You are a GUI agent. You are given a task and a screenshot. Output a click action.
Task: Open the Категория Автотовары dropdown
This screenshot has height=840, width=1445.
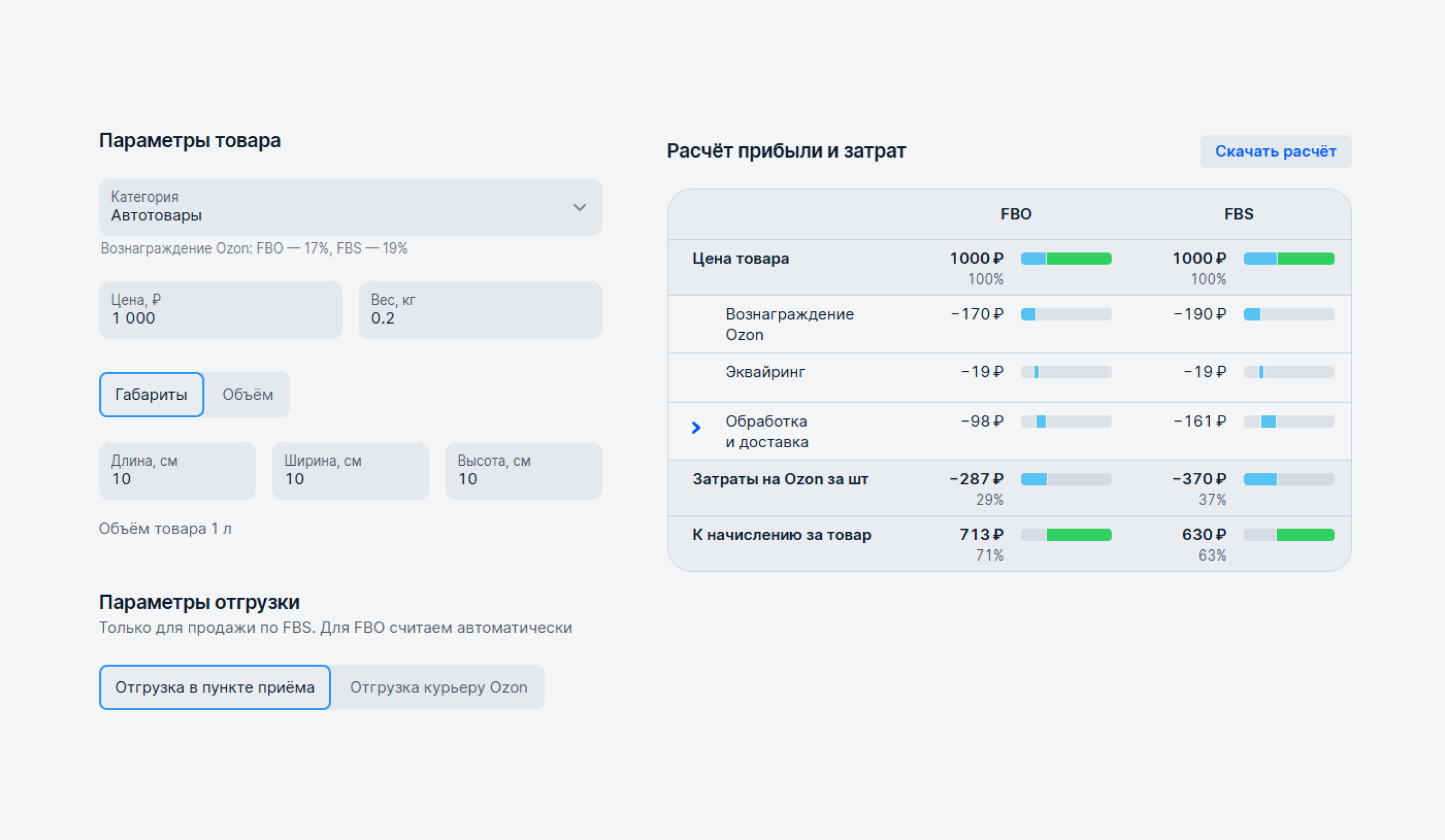tap(350, 207)
